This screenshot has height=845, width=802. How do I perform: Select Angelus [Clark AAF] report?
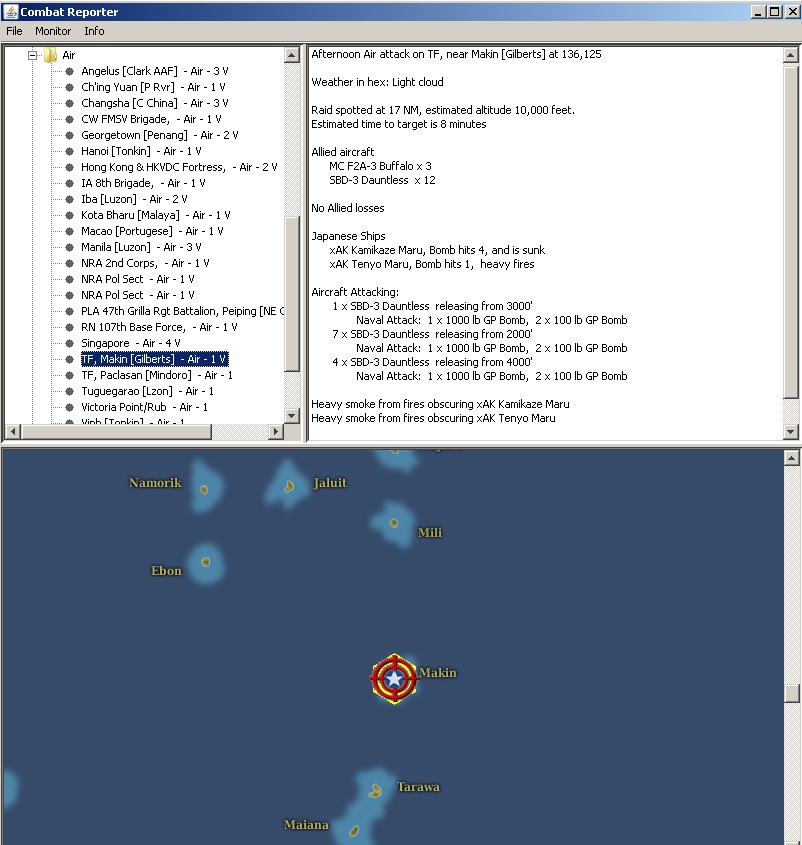(155, 71)
